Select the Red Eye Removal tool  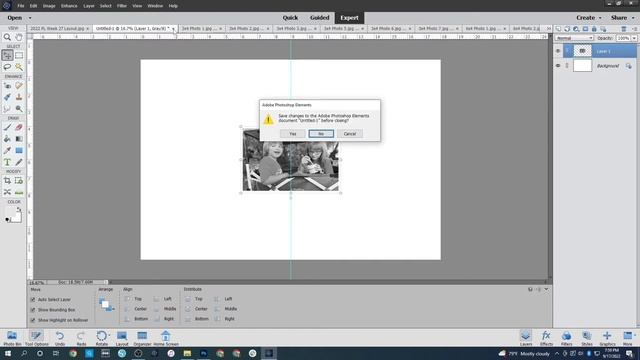click(x=7, y=86)
